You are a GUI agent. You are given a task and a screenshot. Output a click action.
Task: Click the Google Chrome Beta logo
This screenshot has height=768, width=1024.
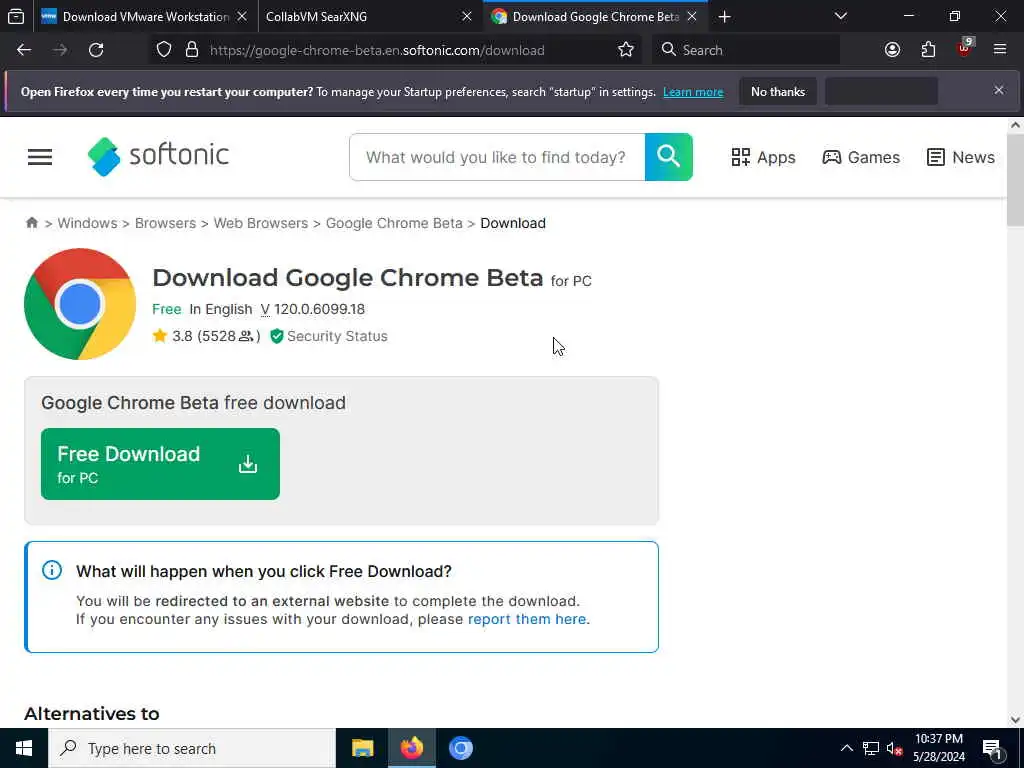point(80,304)
